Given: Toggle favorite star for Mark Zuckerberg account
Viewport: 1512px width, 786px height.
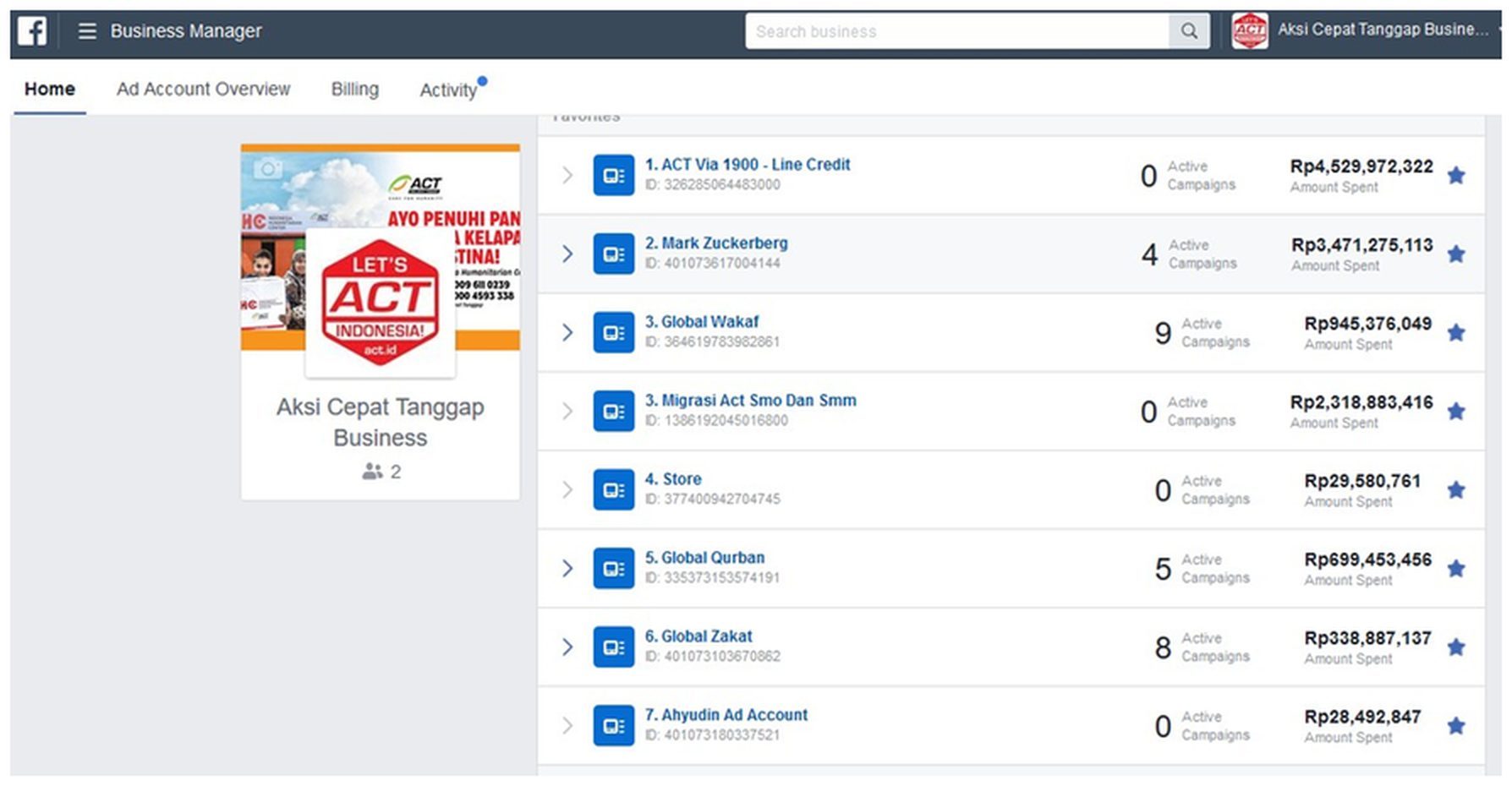Looking at the screenshot, I should click(x=1456, y=254).
